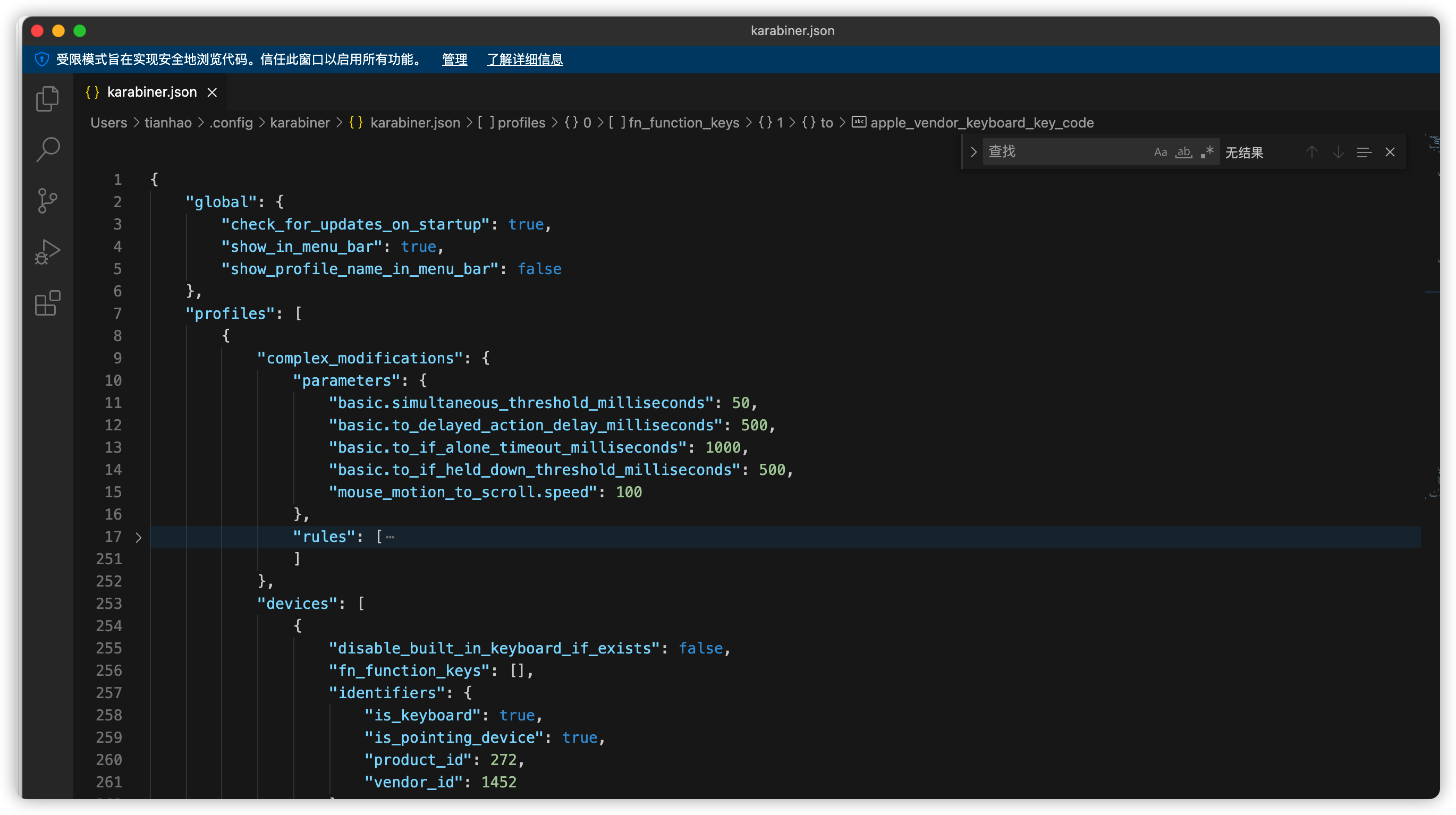Screen dimensions: 1456x815
Task: Click the find input field
Action: pos(1068,152)
